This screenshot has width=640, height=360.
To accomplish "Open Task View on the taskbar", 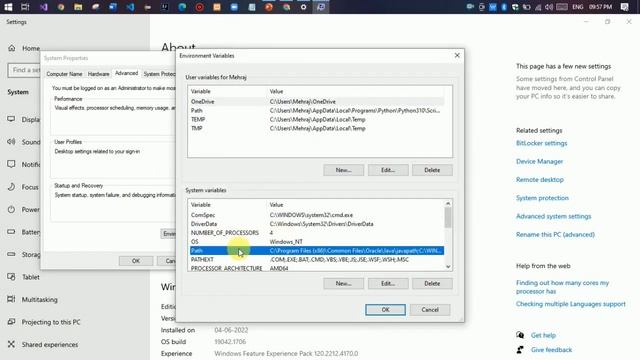I will point(25,7).
